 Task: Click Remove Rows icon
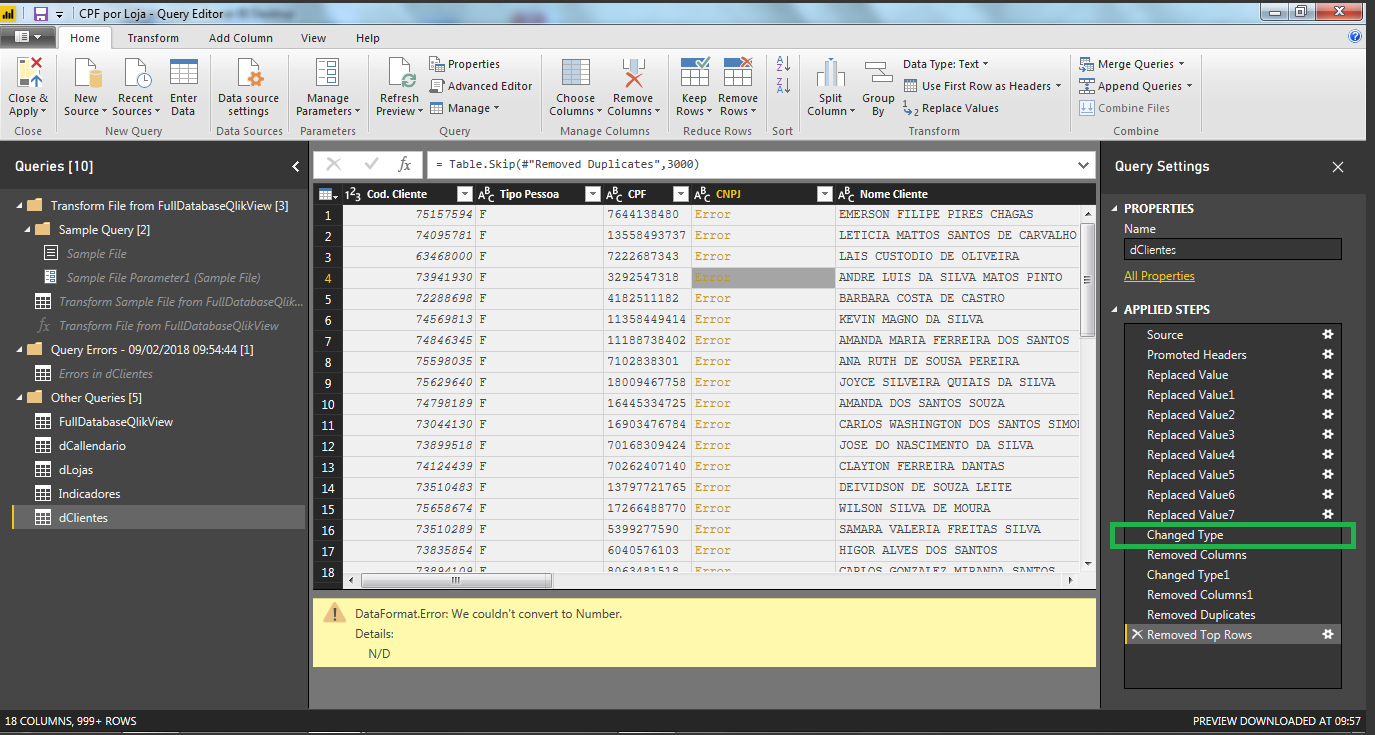[738, 74]
